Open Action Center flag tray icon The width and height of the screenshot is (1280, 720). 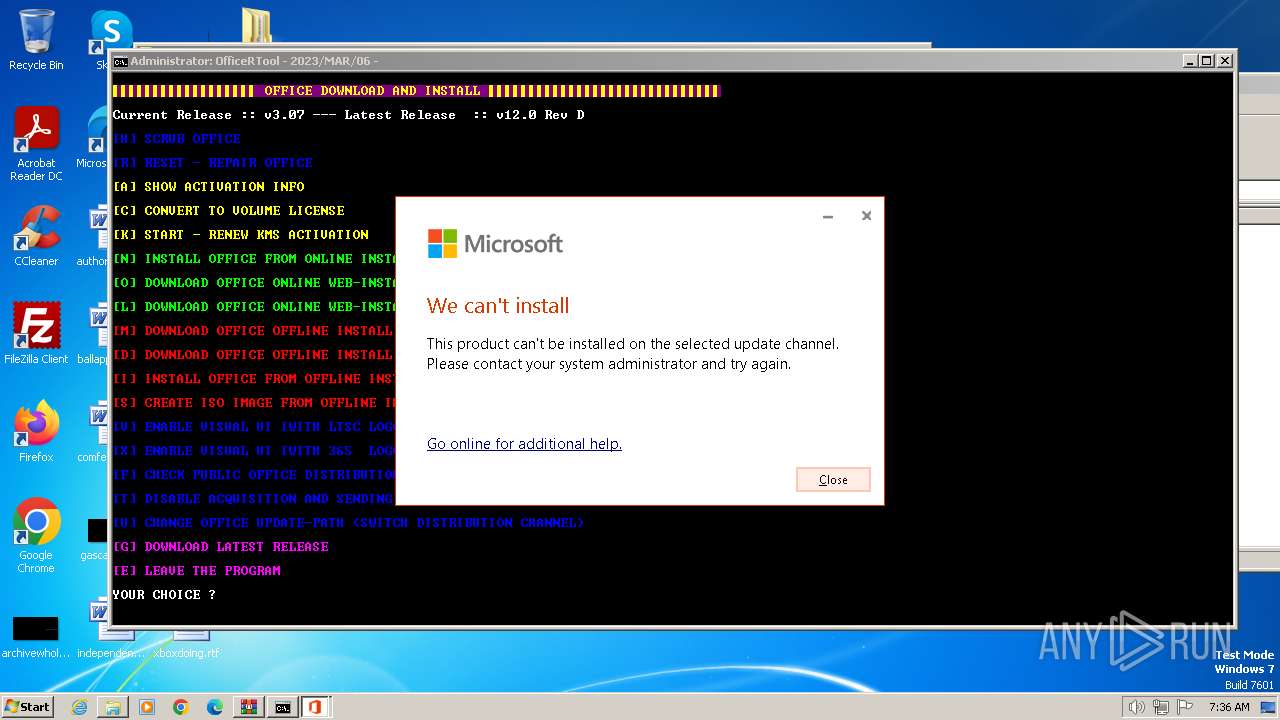(1185, 707)
